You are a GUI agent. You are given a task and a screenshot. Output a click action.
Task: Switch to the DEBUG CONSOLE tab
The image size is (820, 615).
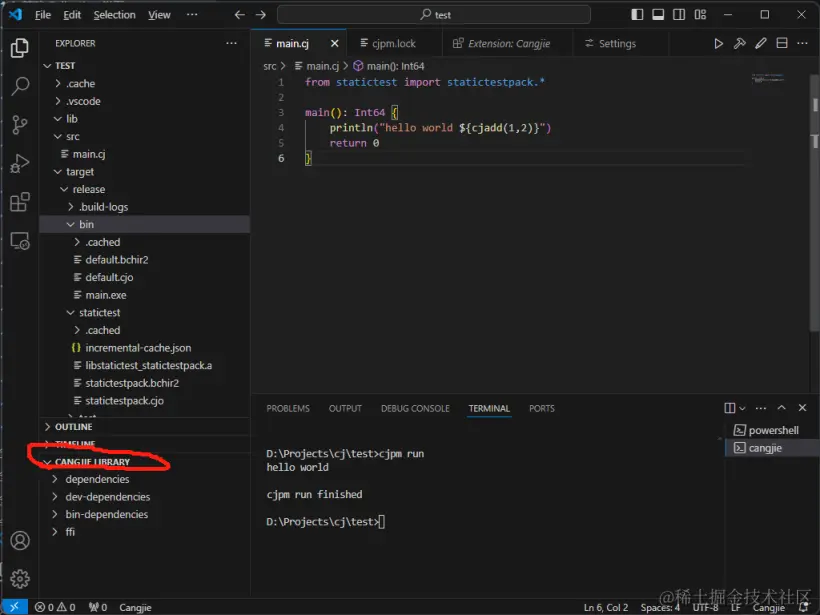(415, 408)
